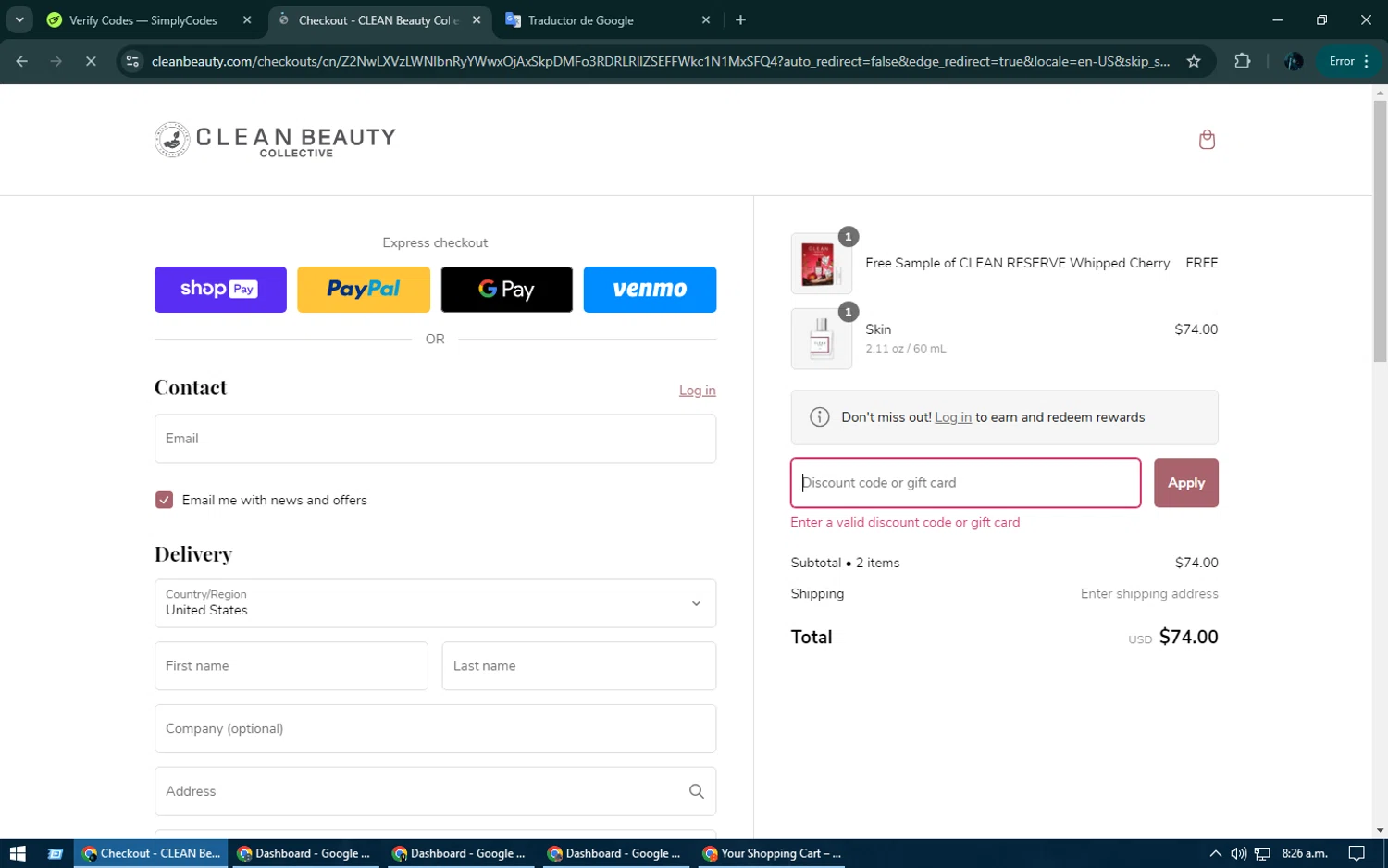Switch to Checkout CLEAN Be... taskbar window

coord(151,853)
